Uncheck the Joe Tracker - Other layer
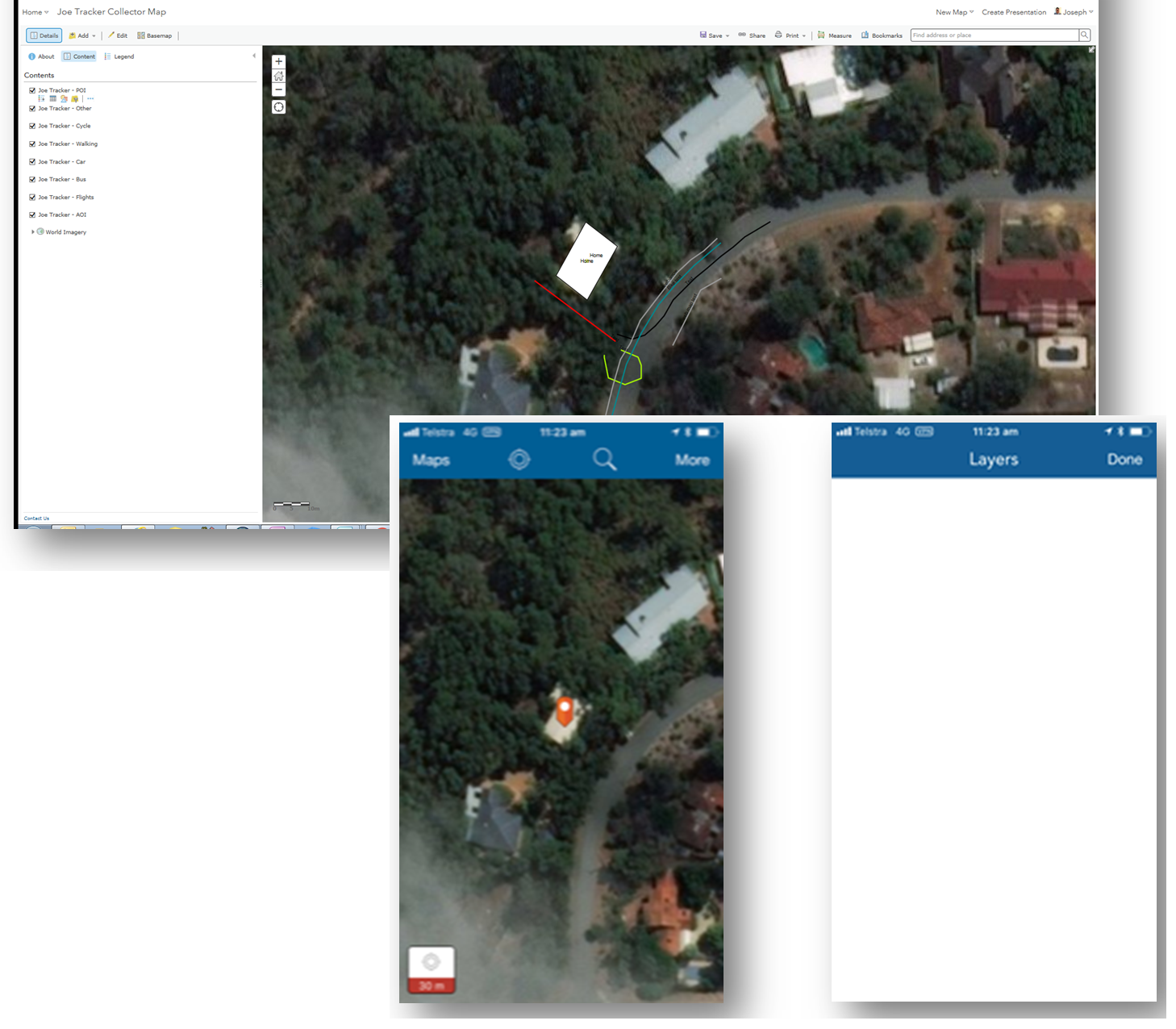Screen dimensions: 1176x1029 click(x=32, y=108)
